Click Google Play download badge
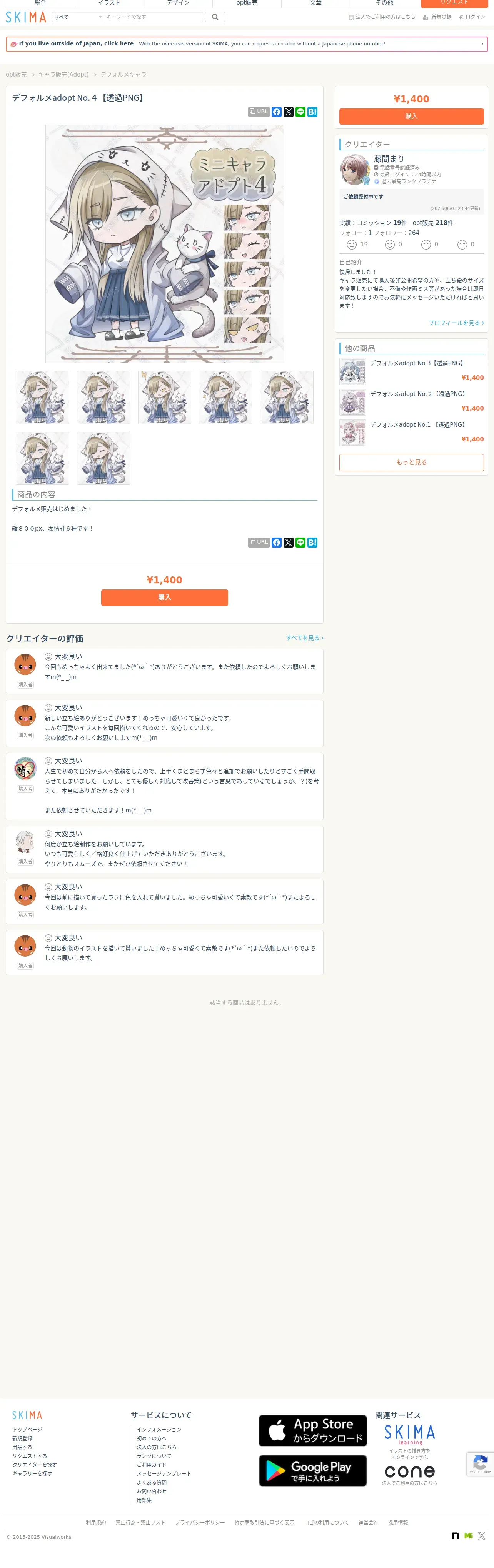 pyautogui.click(x=312, y=1471)
